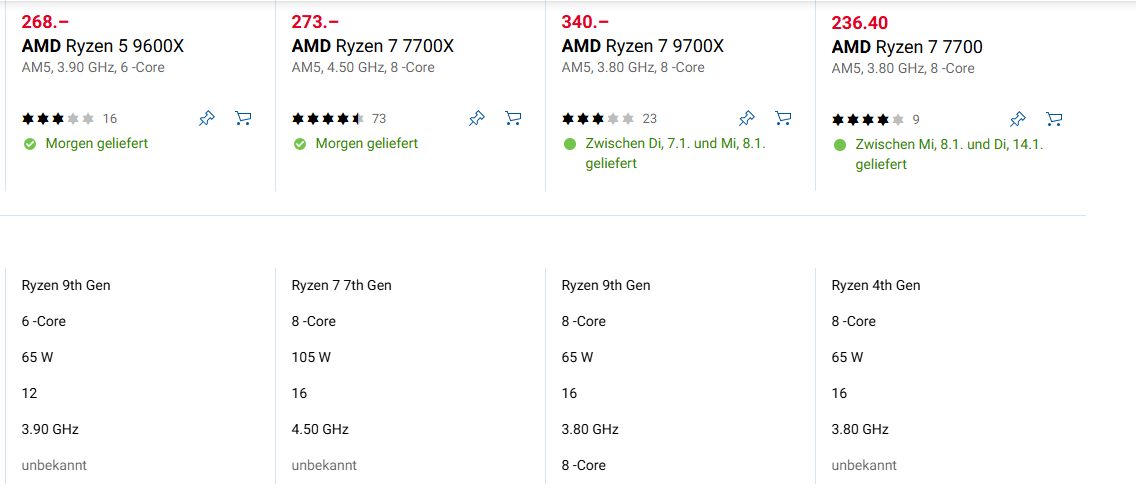
Task: Add AMD Ryzen 7 7700X to cart
Action: tap(513, 119)
